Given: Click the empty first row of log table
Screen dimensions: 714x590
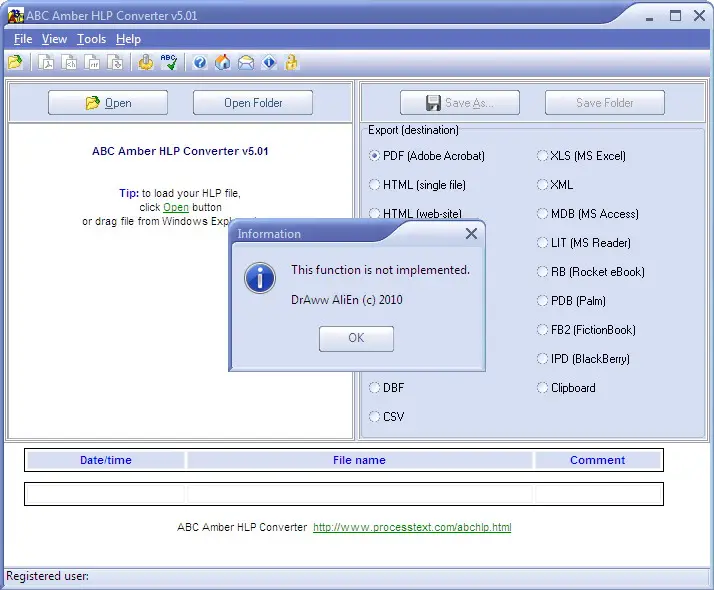Looking at the screenshot, I should [344, 494].
